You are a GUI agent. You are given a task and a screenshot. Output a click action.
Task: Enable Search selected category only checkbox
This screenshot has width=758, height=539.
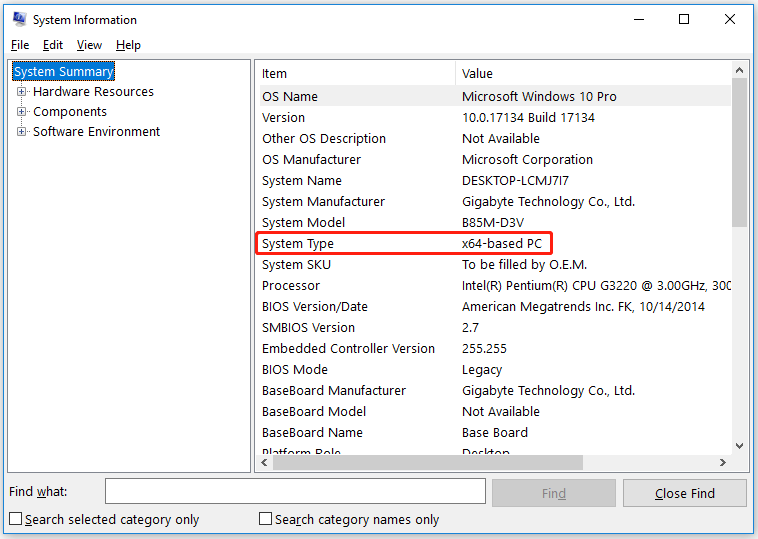point(16,519)
